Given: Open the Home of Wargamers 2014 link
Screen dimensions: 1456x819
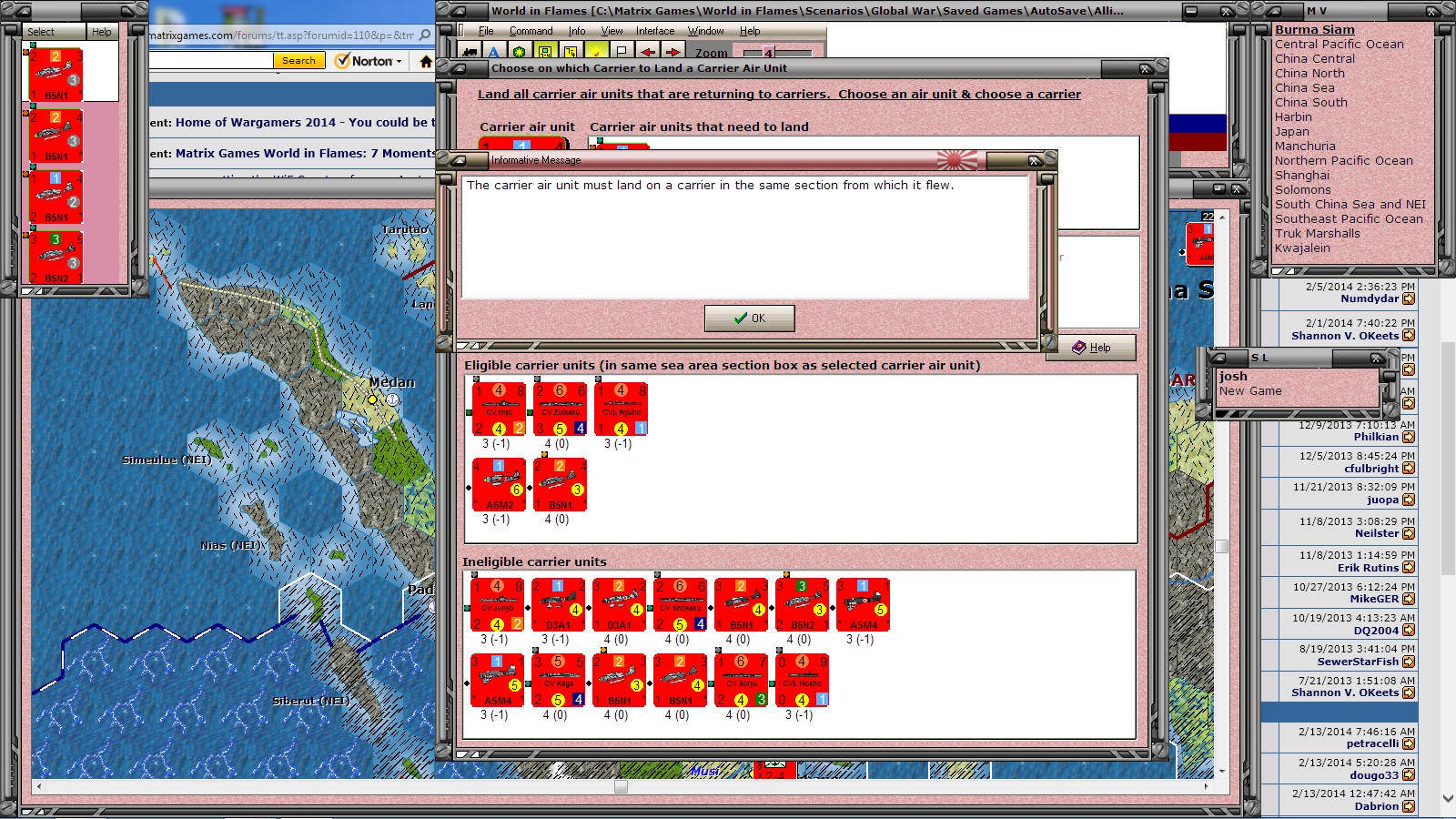Looking at the screenshot, I should coord(305,122).
